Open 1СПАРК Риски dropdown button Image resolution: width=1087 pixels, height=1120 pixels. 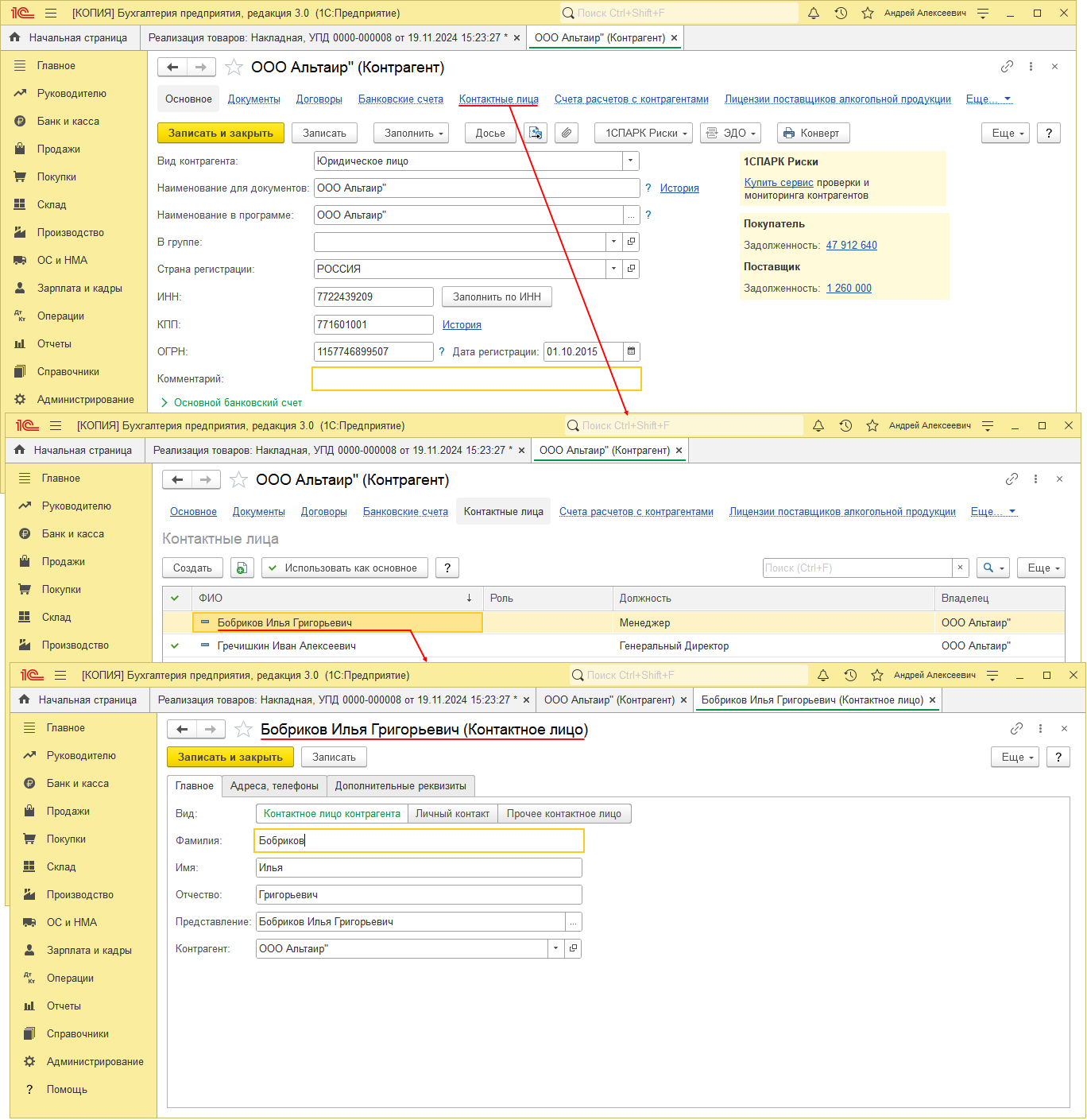(644, 133)
